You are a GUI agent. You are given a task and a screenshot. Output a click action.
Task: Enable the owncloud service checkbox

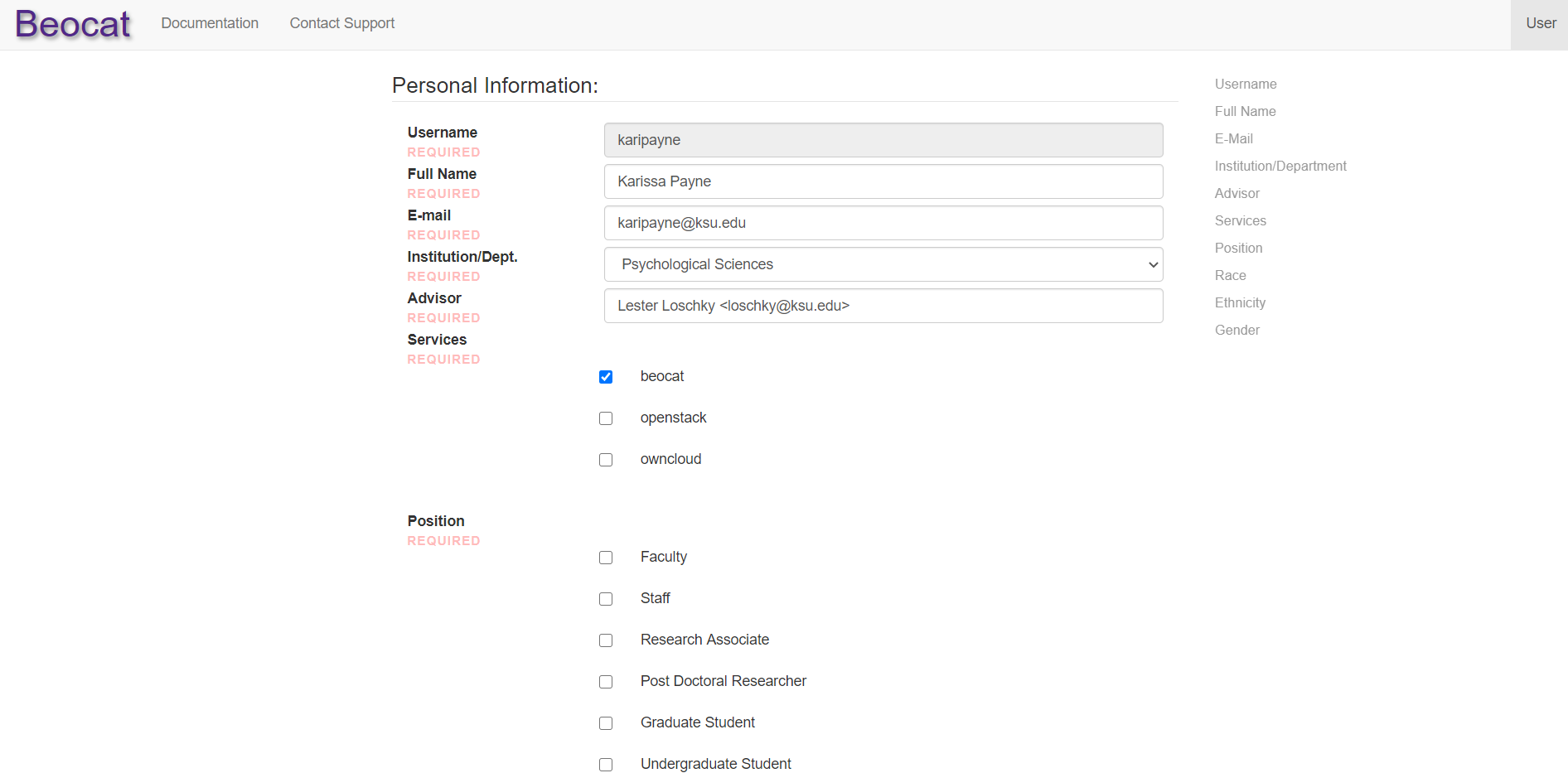click(x=606, y=460)
